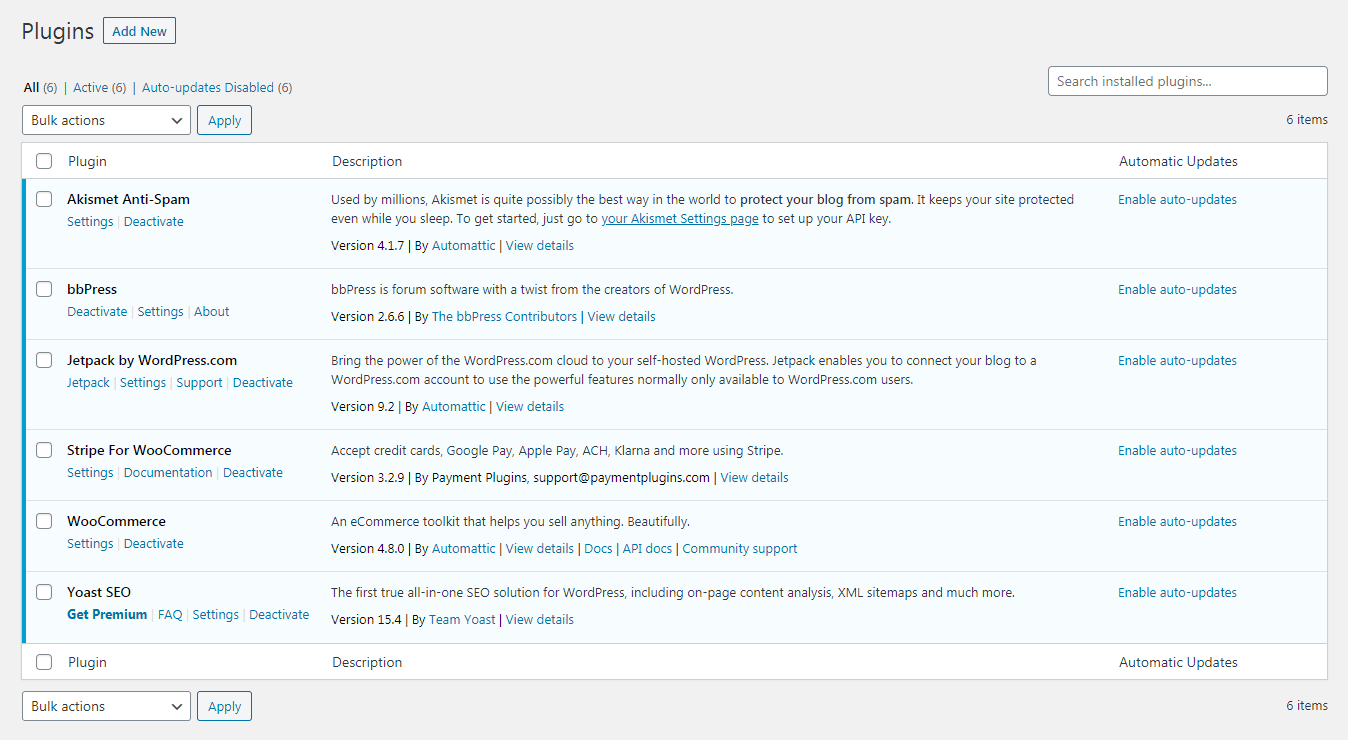
Task: Focus the Search installed plugins field
Action: pyautogui.click(x=1187, y=81)
